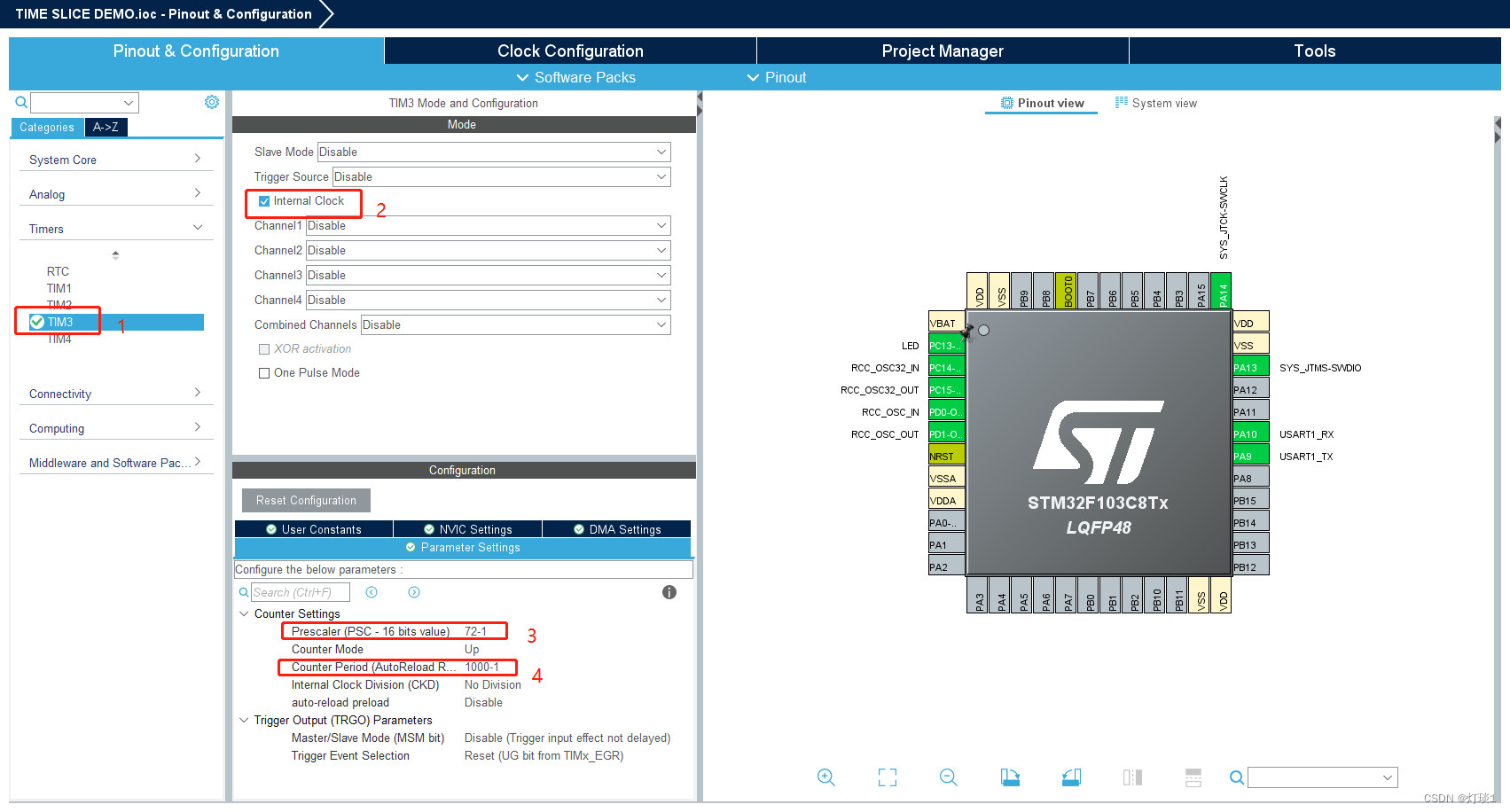Viewport: 1510px width, 812px height.
Task: Click the fit-to-screen icon below chip
Action: pos(888,777)
